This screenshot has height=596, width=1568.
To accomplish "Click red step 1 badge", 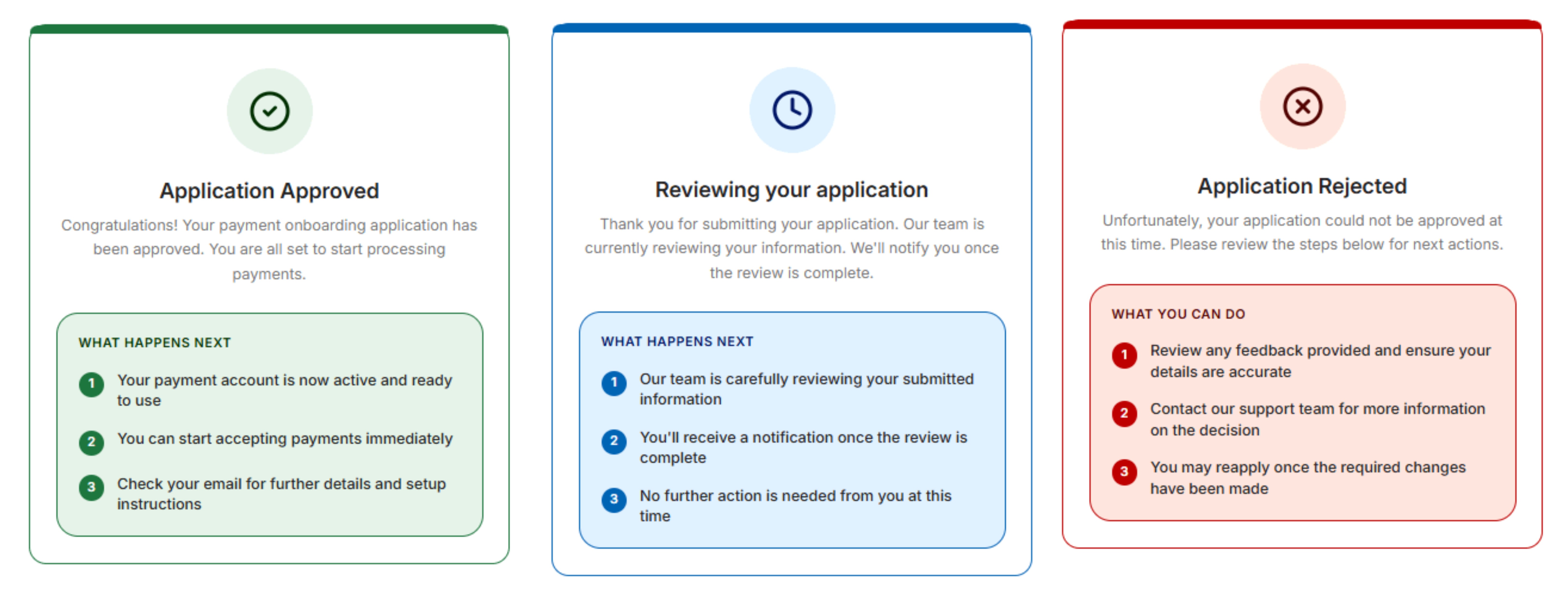I will point(1124,355).
